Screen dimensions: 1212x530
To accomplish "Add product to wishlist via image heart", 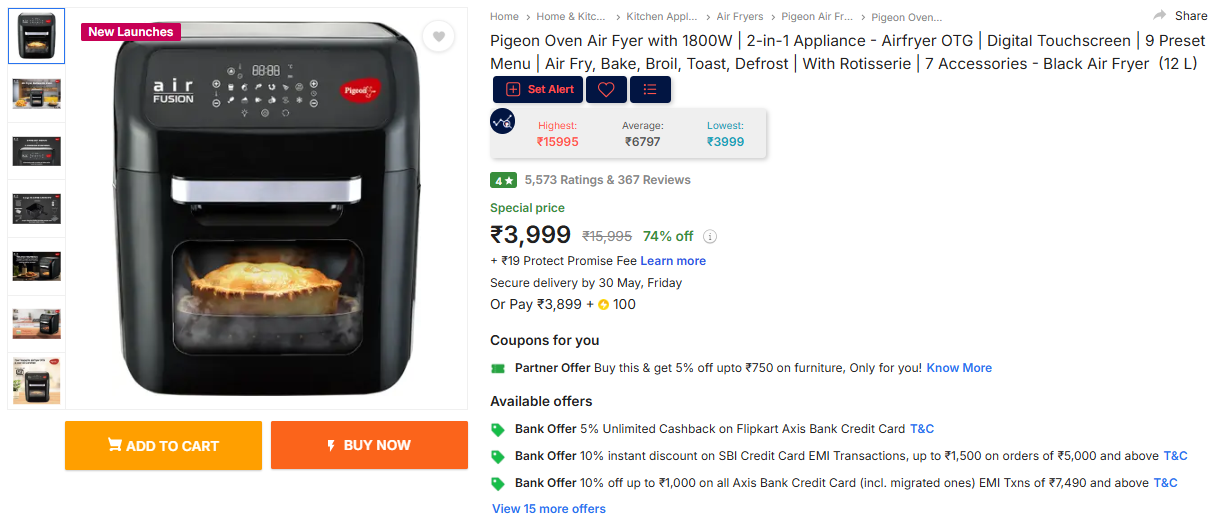I will (438, 37).
